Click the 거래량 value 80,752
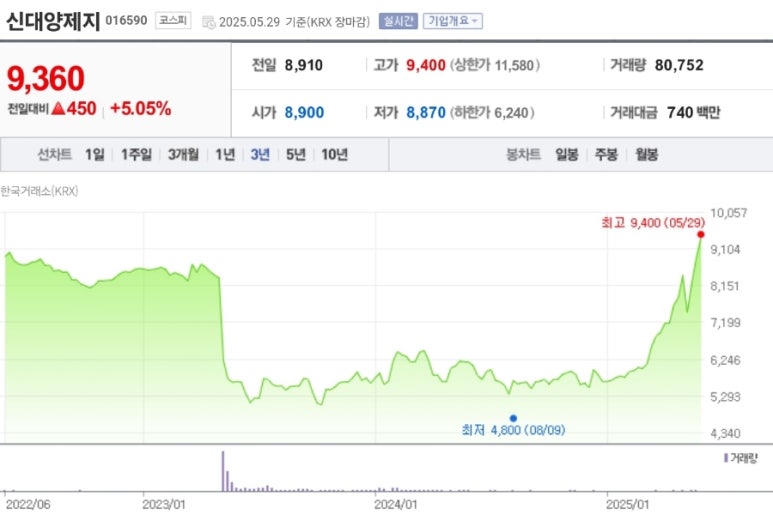Viewport: 773px width, 527px height. [679, 65]
